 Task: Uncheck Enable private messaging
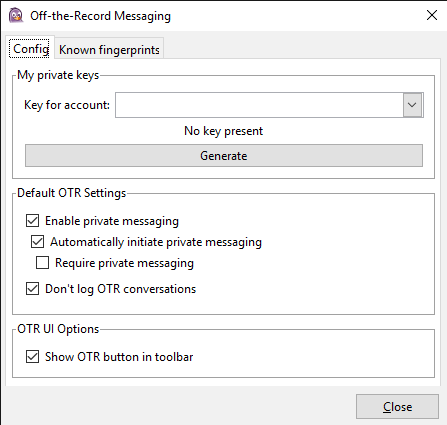[32, 221]
